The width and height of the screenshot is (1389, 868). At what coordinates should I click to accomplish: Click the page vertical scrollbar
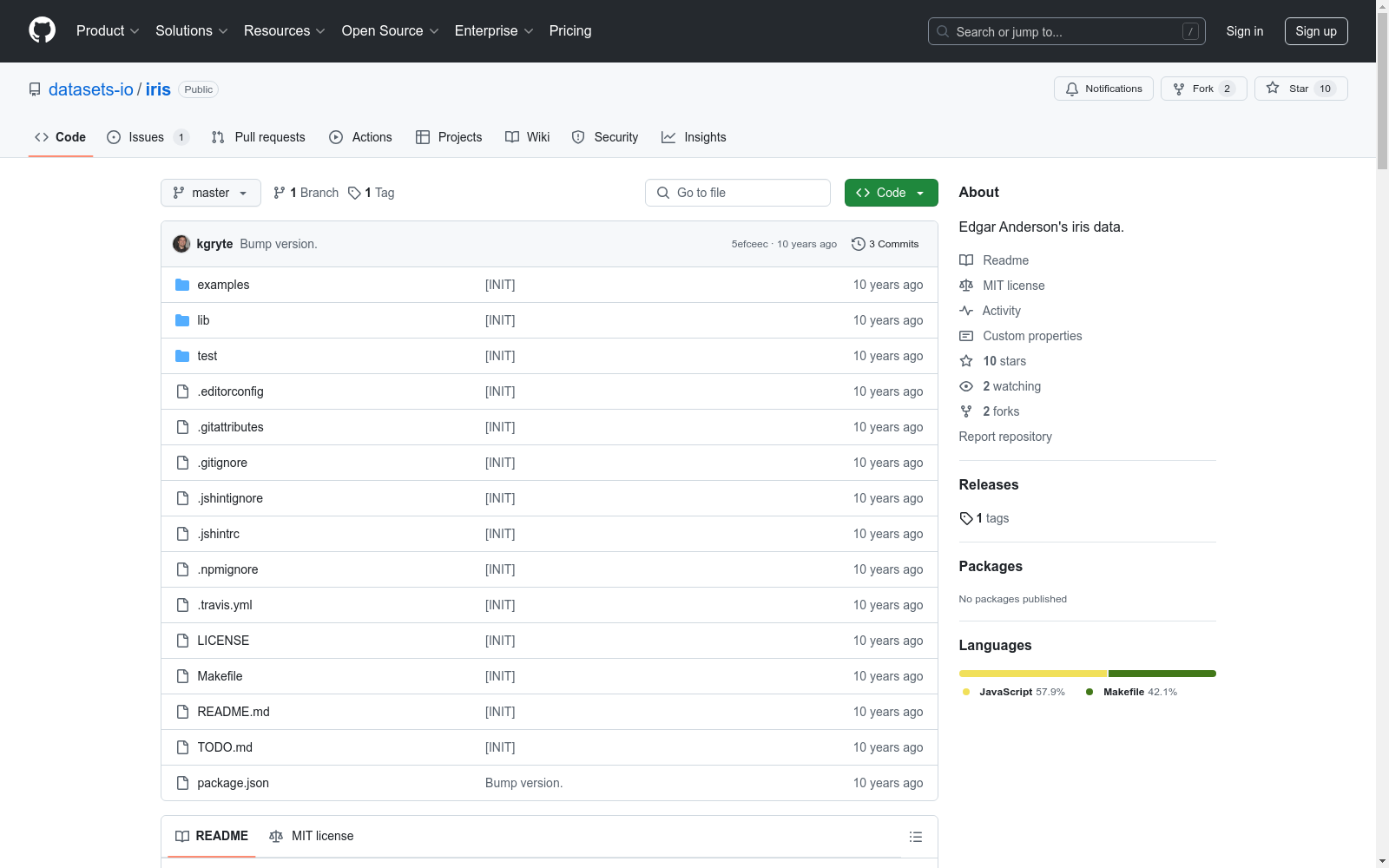1382,434
